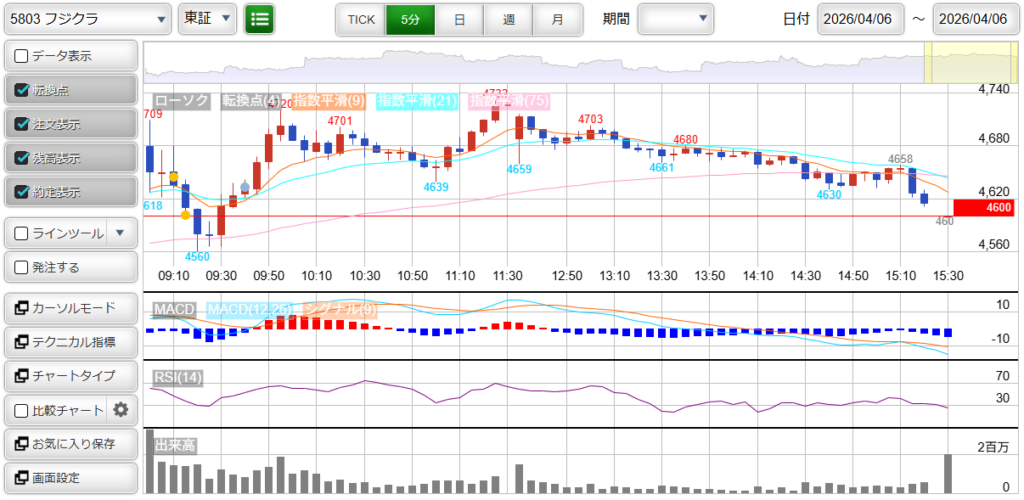This screenshot has width=1024, height=500.
Task: Toggle the 注文表示 checkbox off
Action: [x=22, y=124]
